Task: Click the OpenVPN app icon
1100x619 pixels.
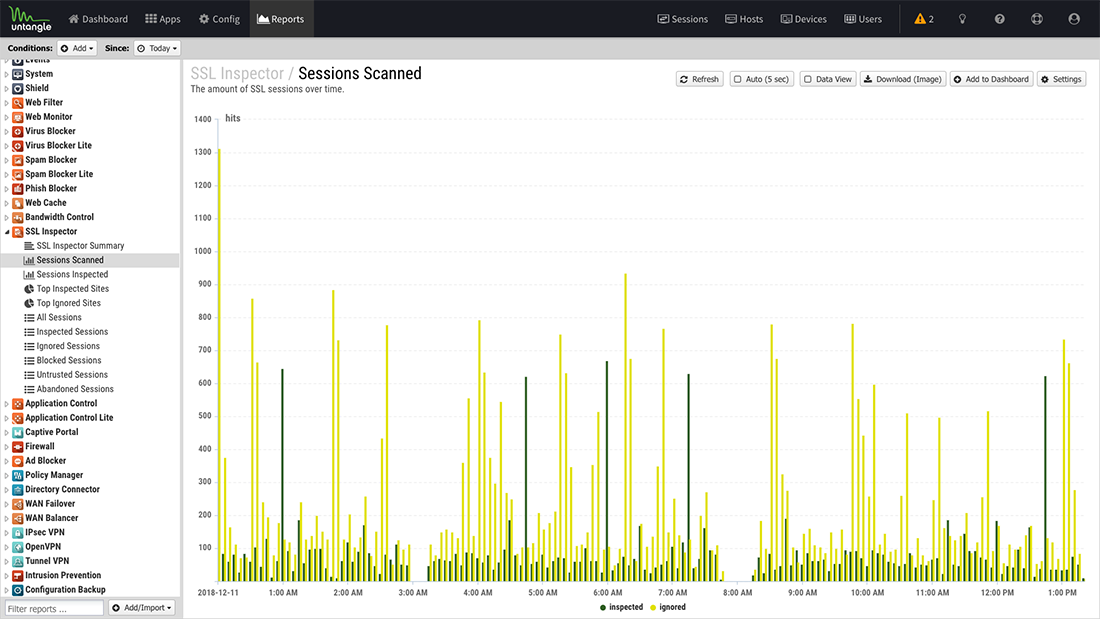Action: click(18, 547)
